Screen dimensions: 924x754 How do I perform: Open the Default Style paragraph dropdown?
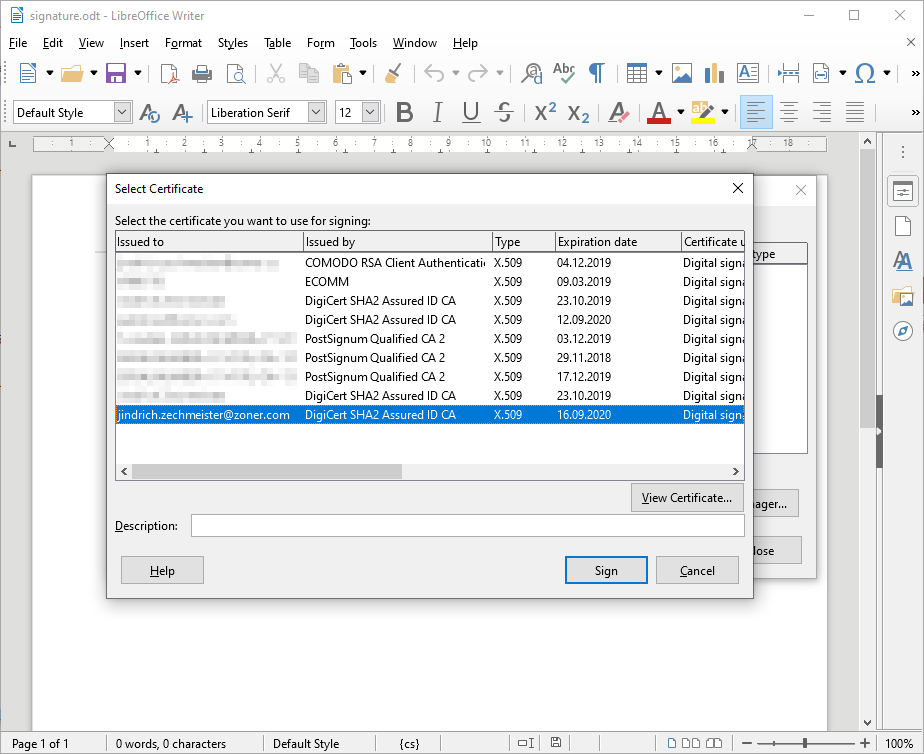122,112
